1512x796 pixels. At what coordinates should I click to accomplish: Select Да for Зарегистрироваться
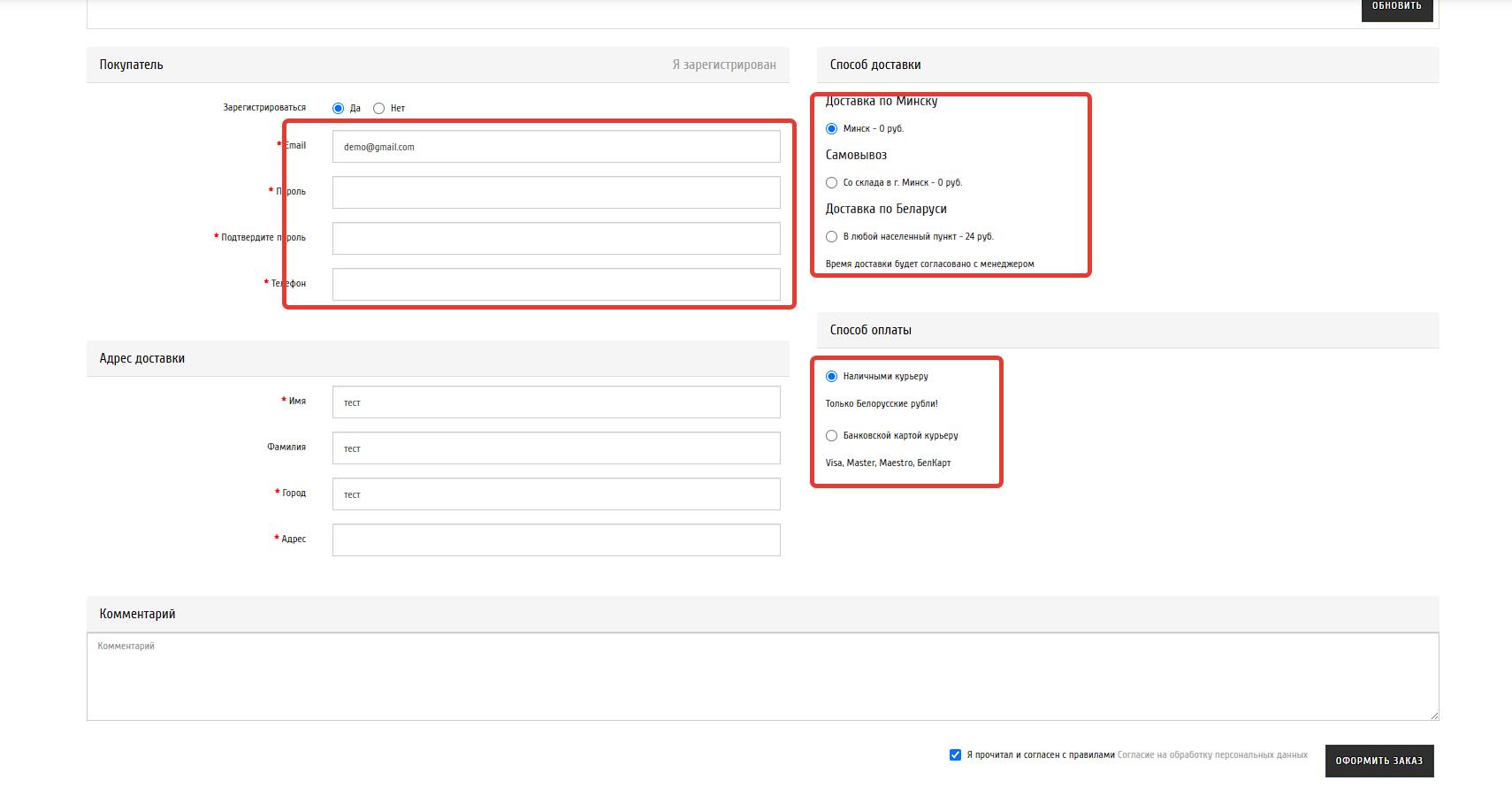(338, 108)
